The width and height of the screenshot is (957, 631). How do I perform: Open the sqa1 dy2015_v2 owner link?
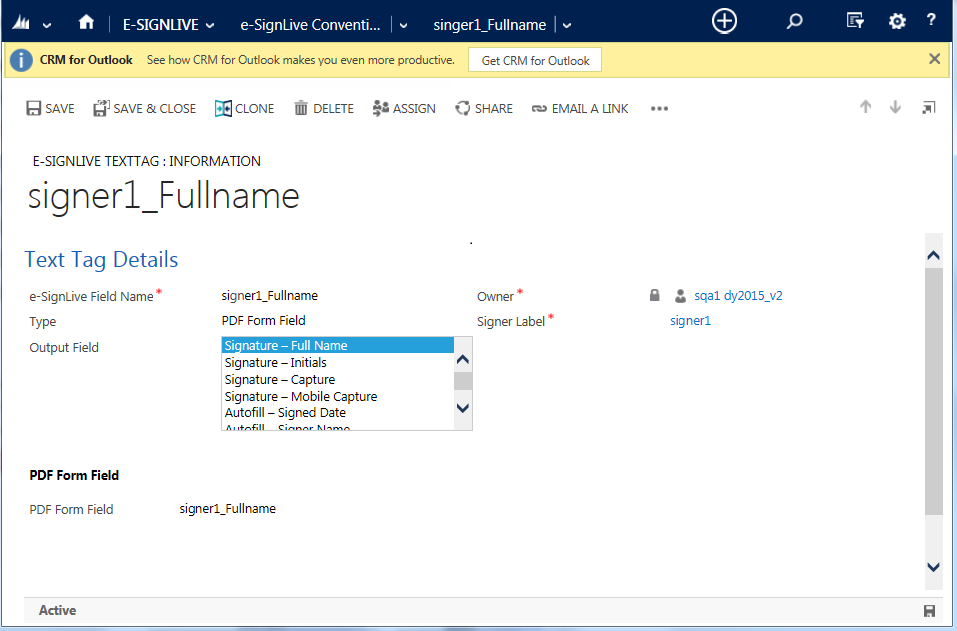coord(738,295)
